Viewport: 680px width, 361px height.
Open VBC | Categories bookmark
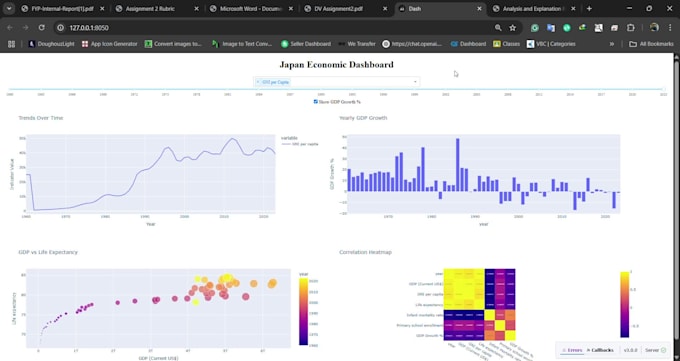[x=551, y=44]
